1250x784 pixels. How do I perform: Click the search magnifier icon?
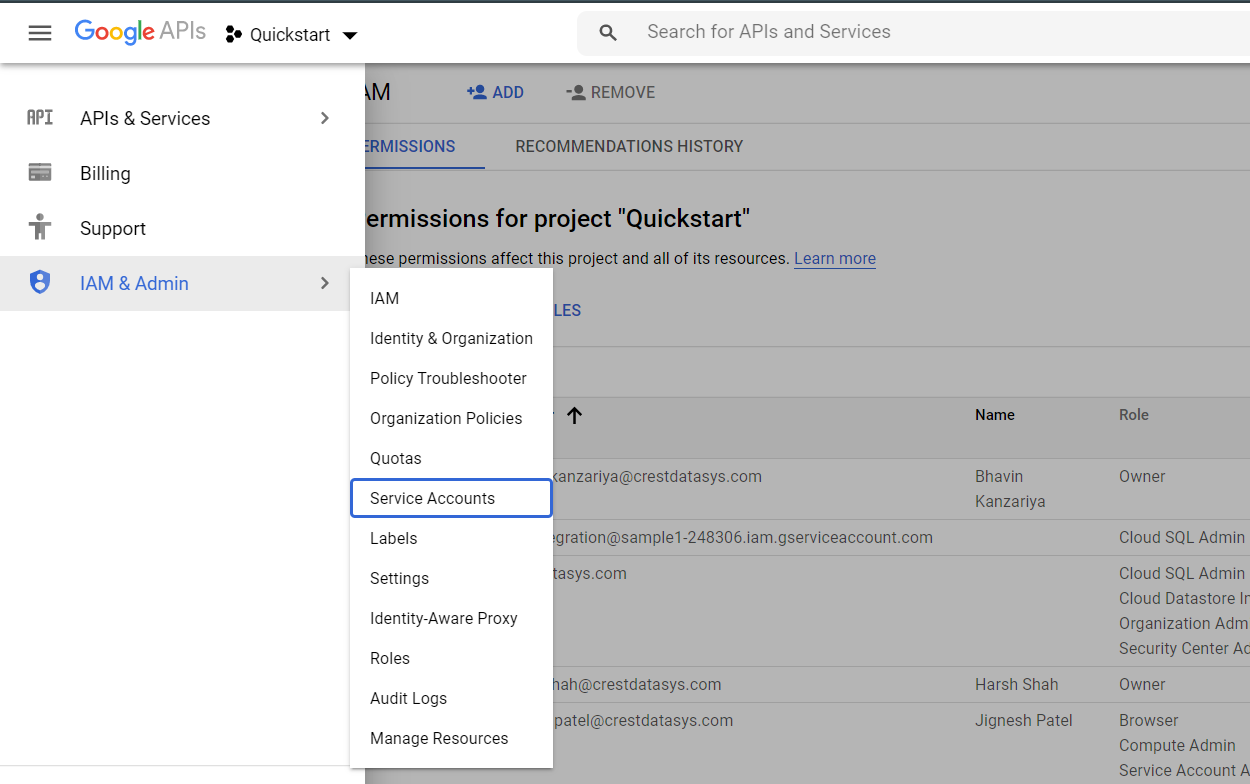[608, 33]
